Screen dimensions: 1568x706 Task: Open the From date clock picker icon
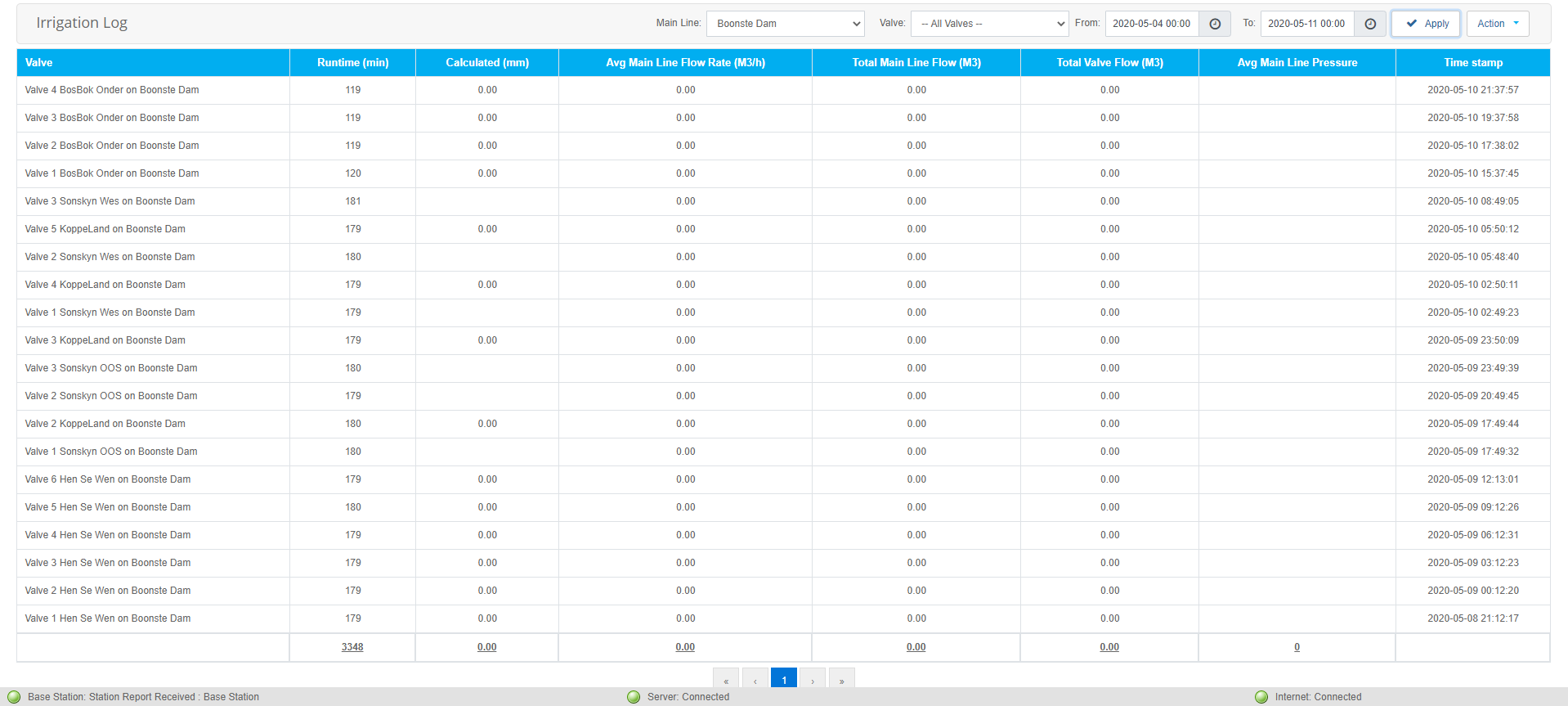[x=1214, y=24]
